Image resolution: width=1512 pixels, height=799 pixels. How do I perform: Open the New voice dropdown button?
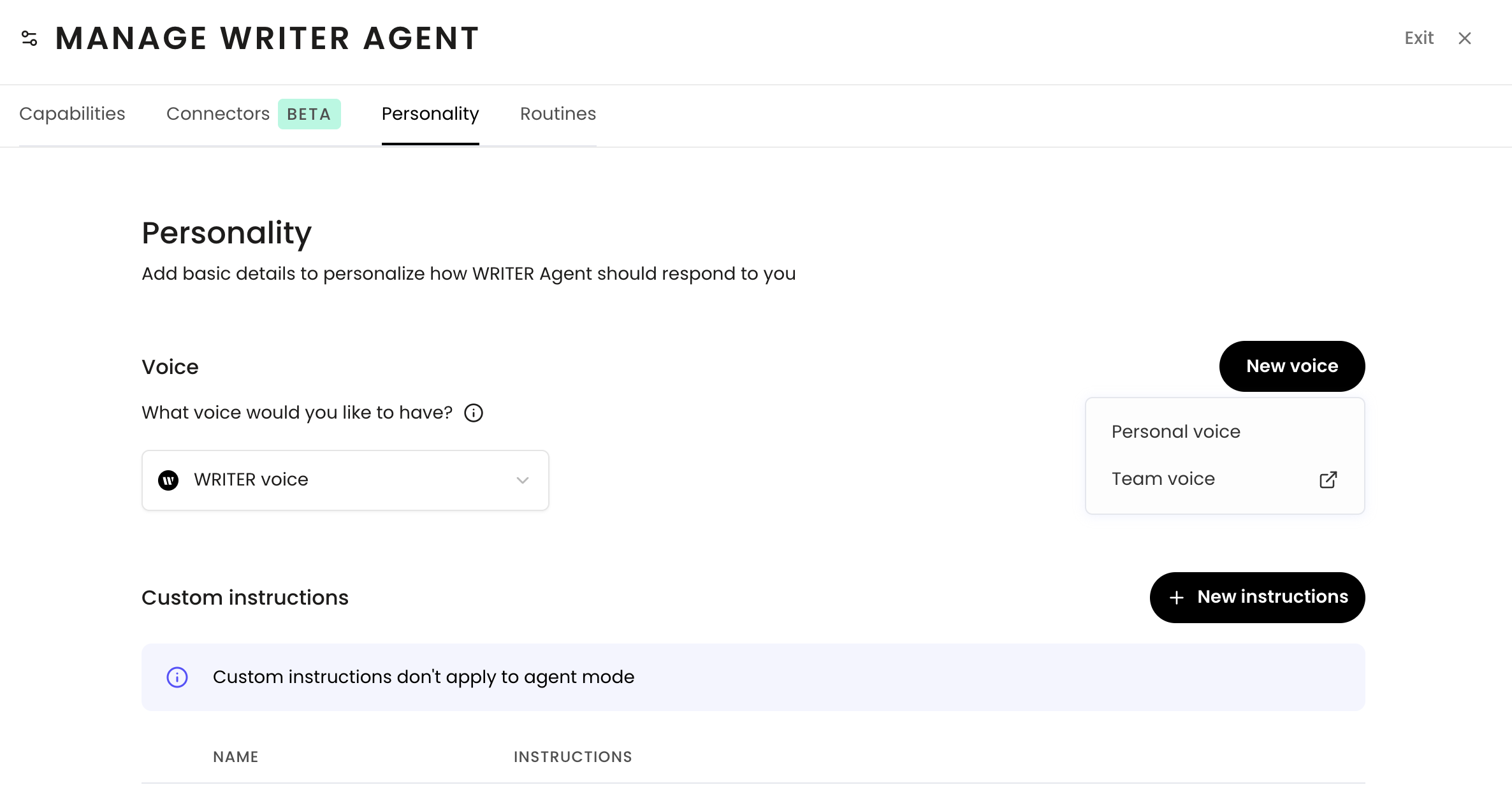pyautogui.click(x=1291, y=366)
